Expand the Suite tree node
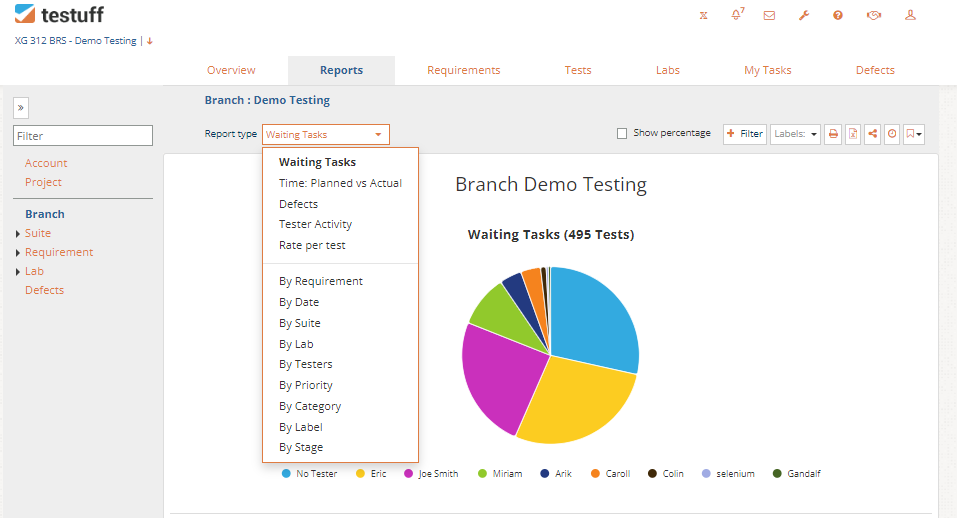957x518 pixels. tap(18, 234)
